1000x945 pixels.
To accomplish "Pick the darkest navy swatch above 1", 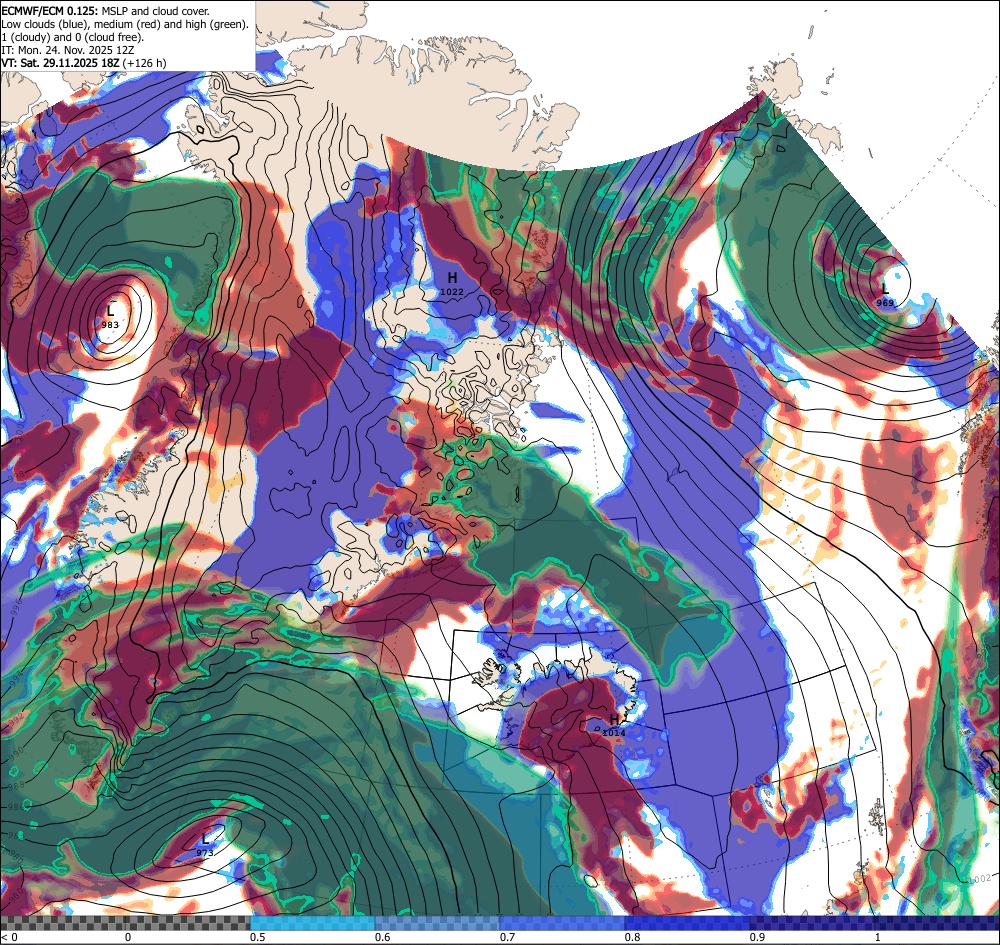I will (x=938, y=923).
